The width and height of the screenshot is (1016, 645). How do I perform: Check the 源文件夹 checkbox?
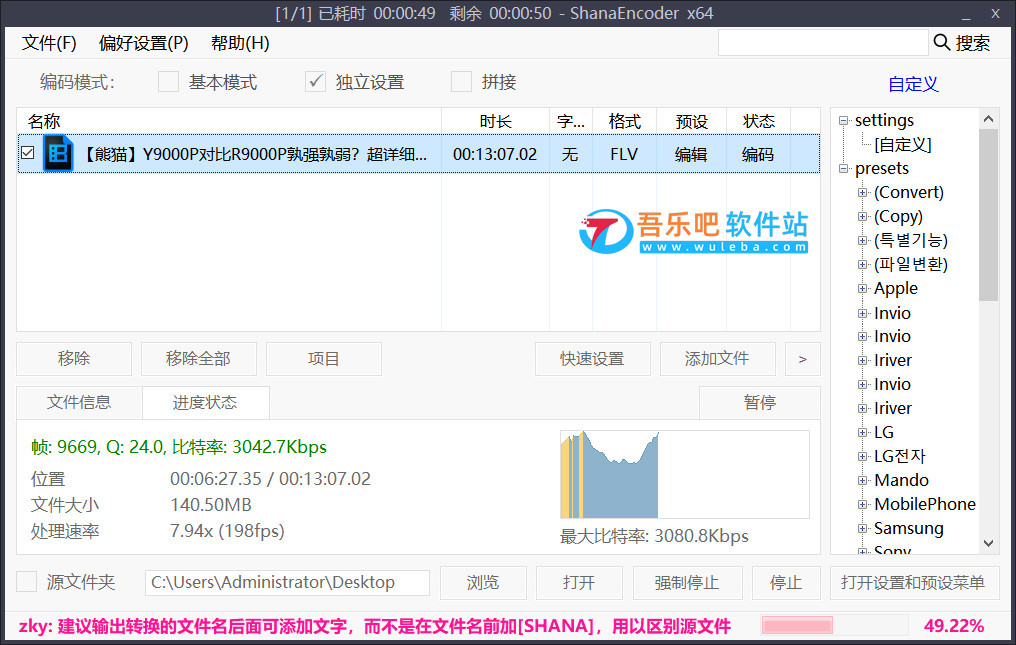point(27,581)
